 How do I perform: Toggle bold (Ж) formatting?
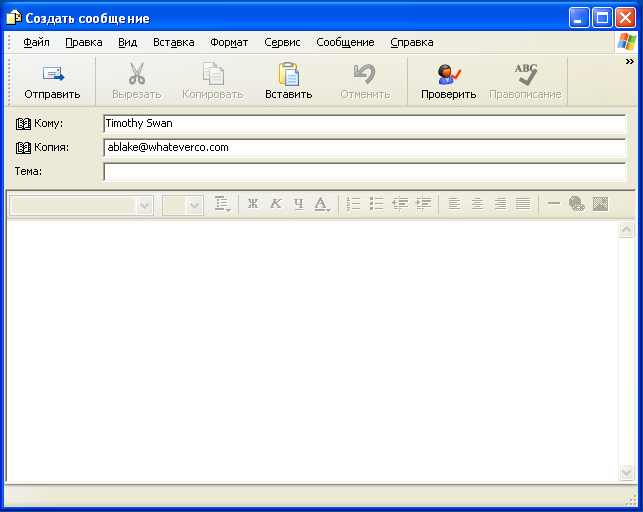tap(252, 204)
